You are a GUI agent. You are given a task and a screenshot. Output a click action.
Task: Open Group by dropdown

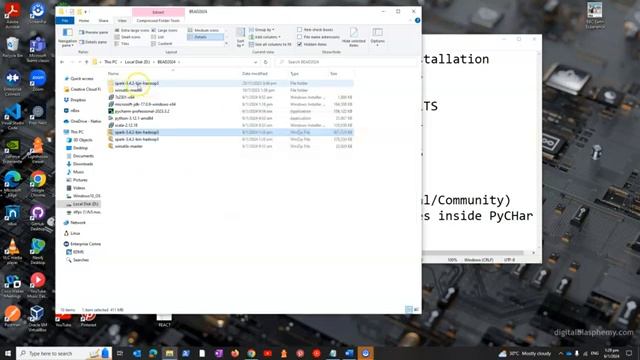262,30
